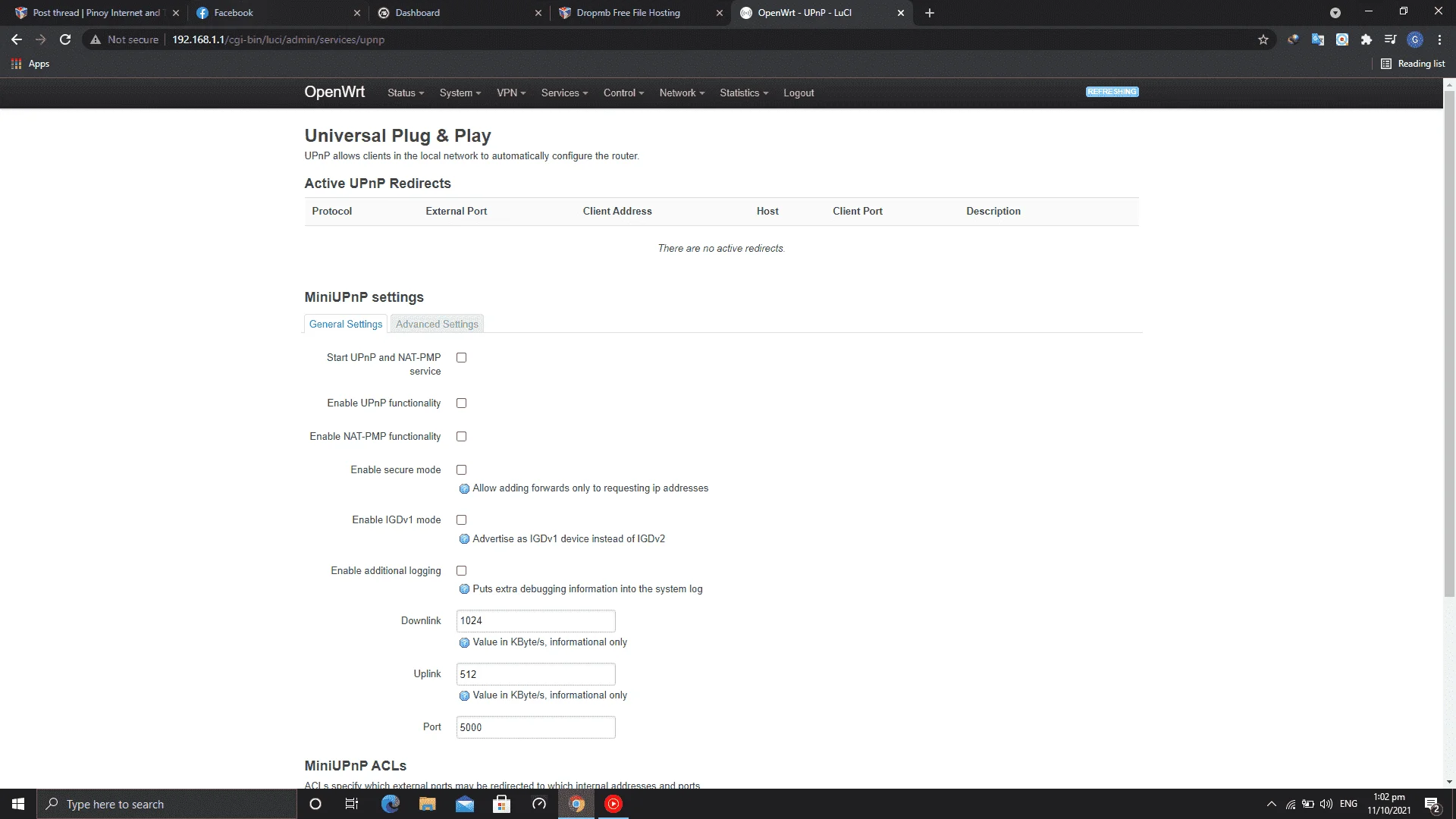Open the globe extension icon beside the star
1456x819 pixels.
pos(1293,39)
